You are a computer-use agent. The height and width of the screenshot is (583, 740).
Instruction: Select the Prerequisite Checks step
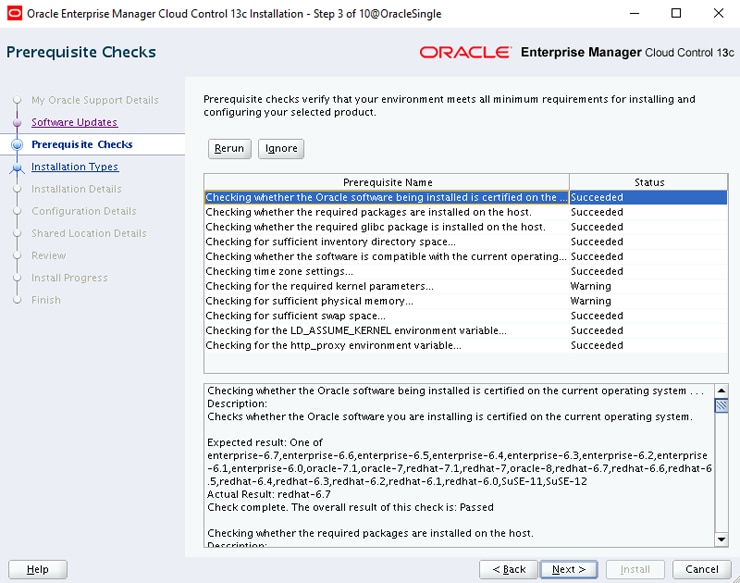(82, 144)
